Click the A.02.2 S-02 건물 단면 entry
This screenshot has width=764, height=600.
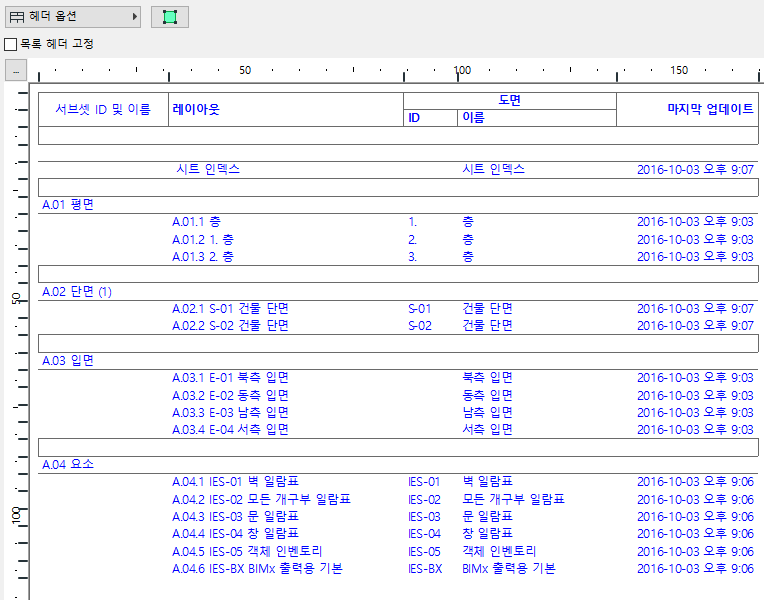point(230,326)
